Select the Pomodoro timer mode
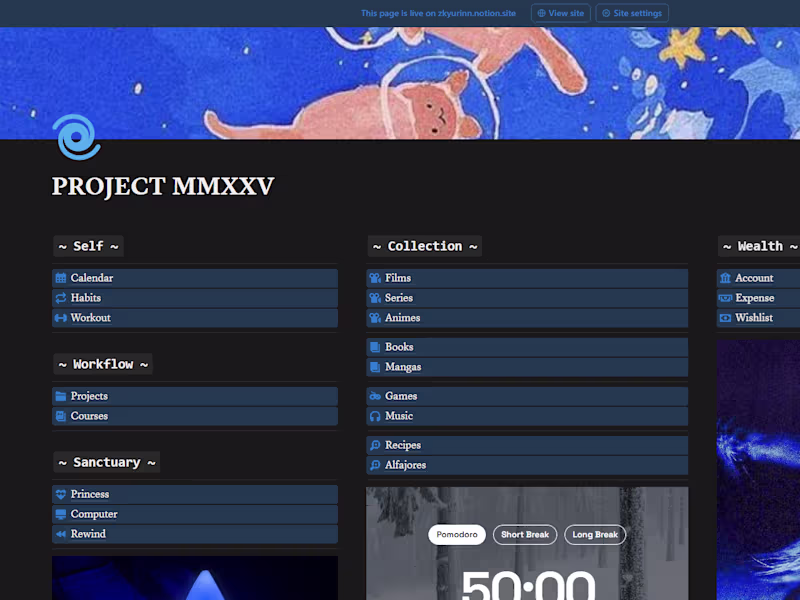This screenshot has width=800, height=600. (457, 535)
